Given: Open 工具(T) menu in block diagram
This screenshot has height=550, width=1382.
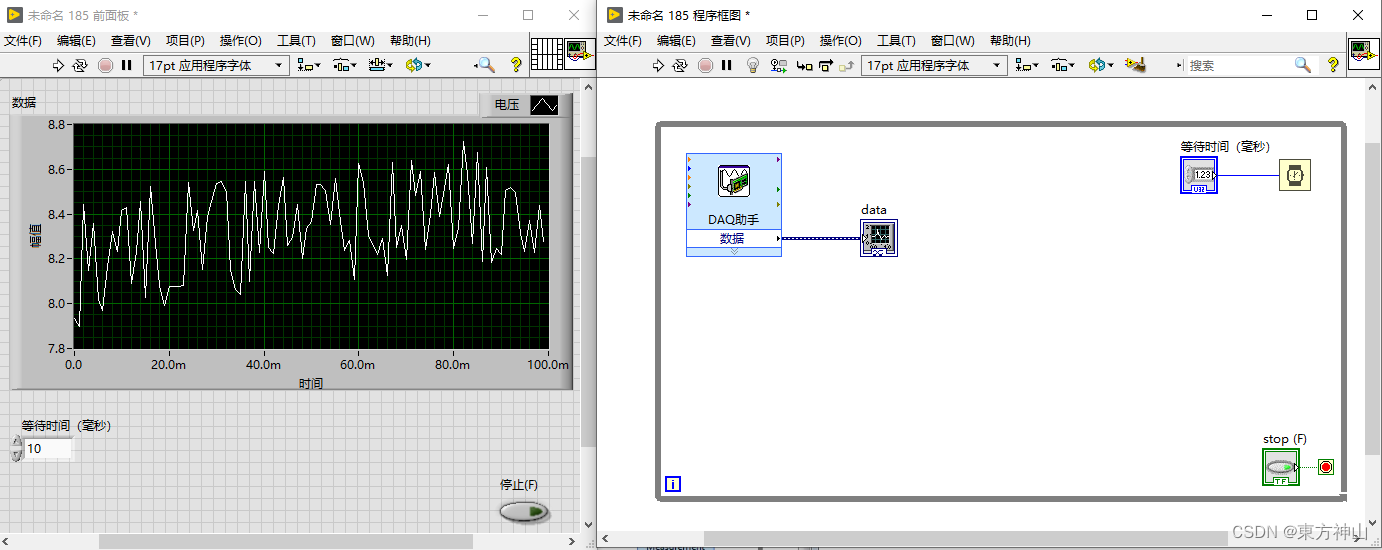Looking at the screenshot, I should (x=896, y=41).
